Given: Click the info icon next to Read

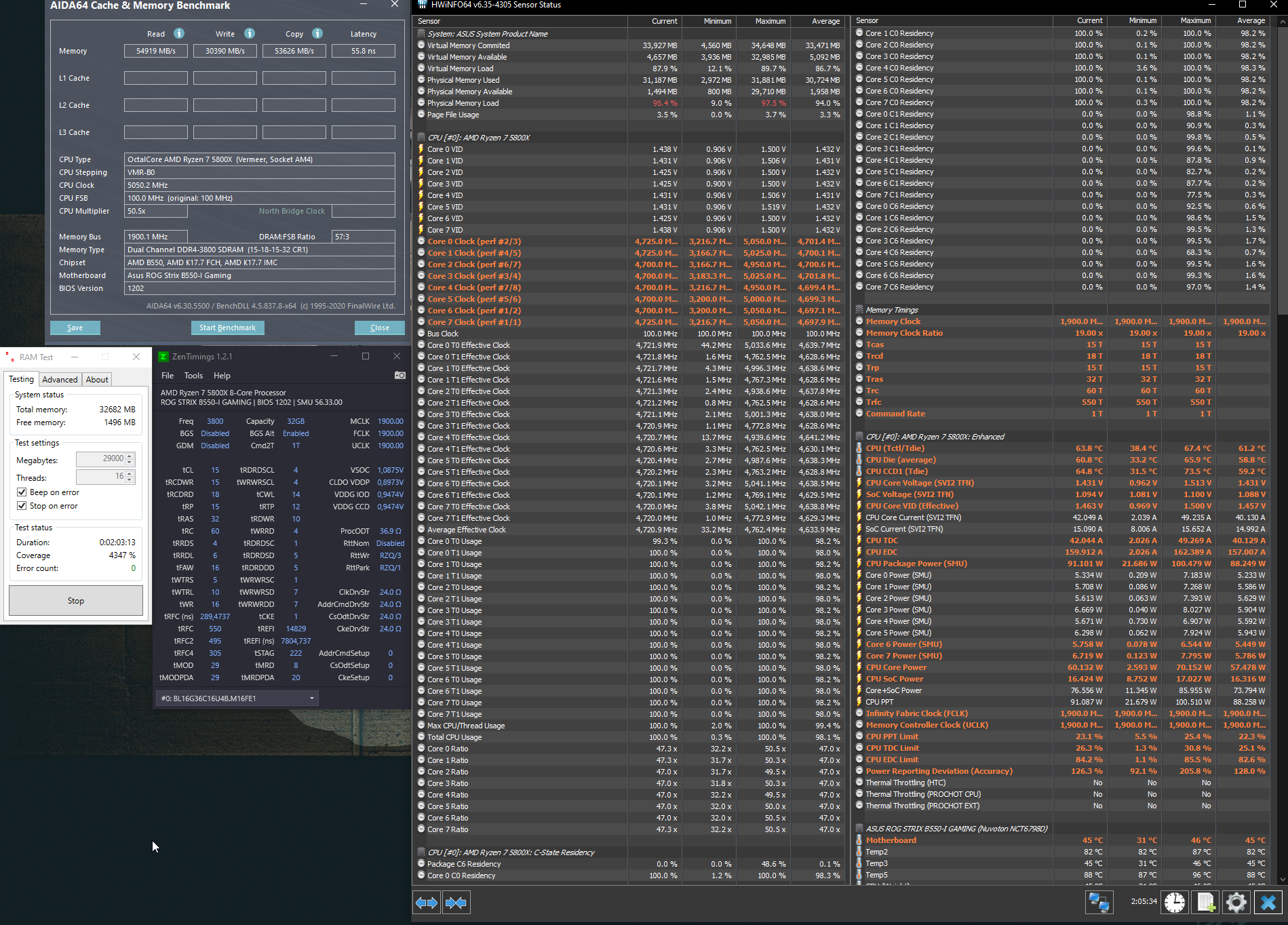Looking at the screenshot, I should click(179, 33).
